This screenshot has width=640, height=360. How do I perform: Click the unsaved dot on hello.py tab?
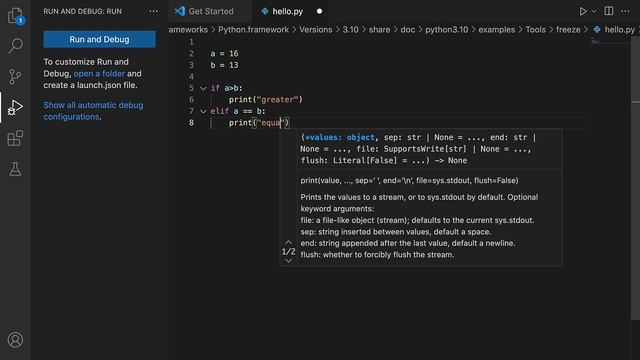319,11
